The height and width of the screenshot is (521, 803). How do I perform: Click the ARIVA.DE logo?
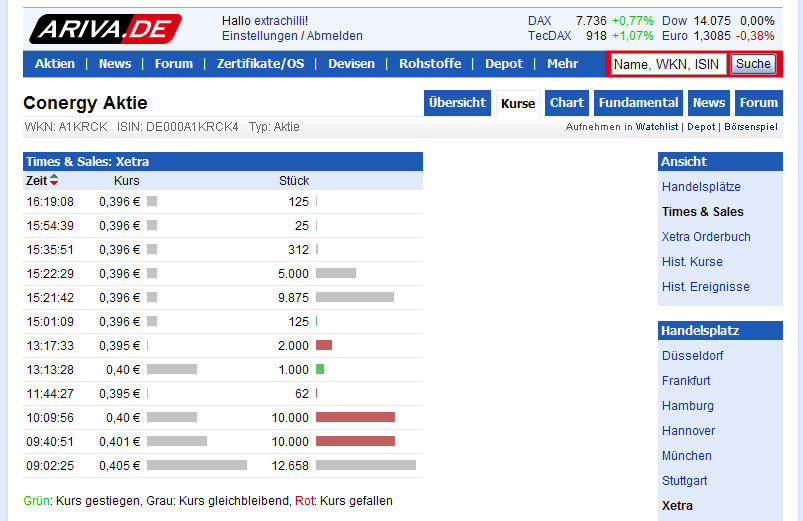(x=105, y=29)
